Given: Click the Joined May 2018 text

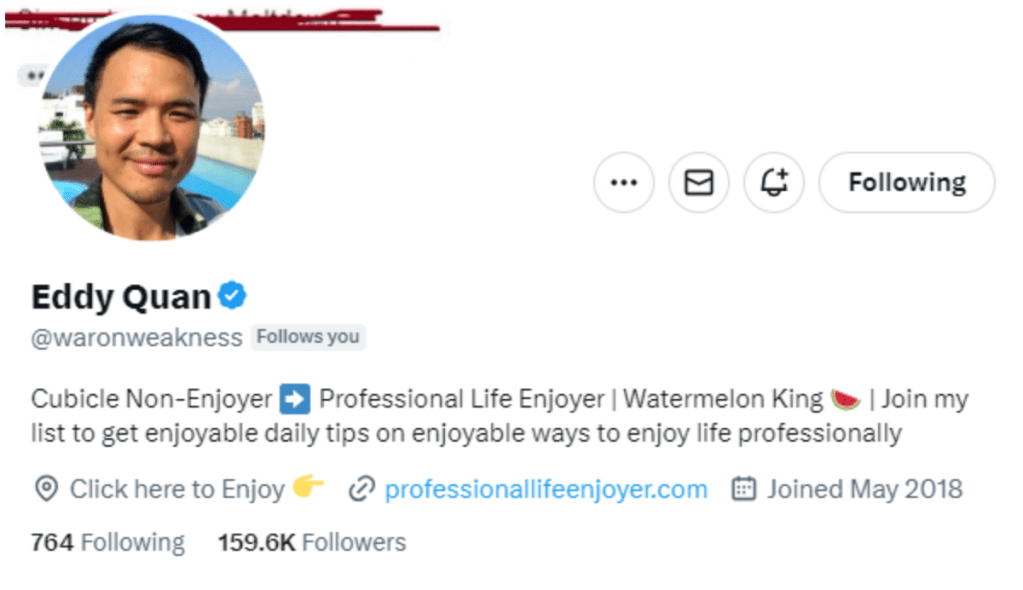Looking at the screenshot, I should click(864, 489).
